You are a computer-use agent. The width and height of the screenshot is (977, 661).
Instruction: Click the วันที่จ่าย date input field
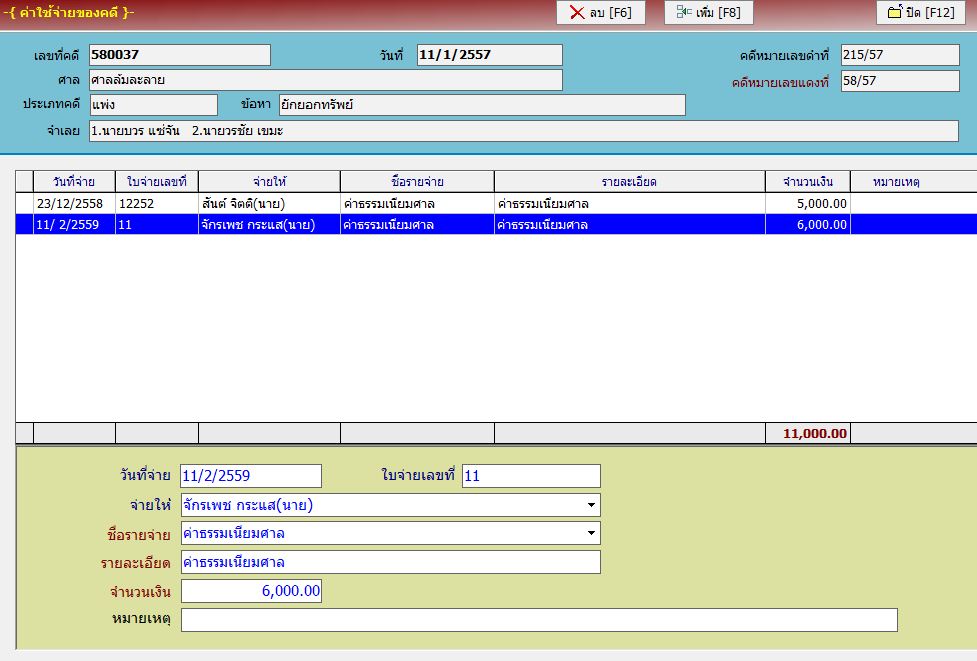tap(251, 476)
